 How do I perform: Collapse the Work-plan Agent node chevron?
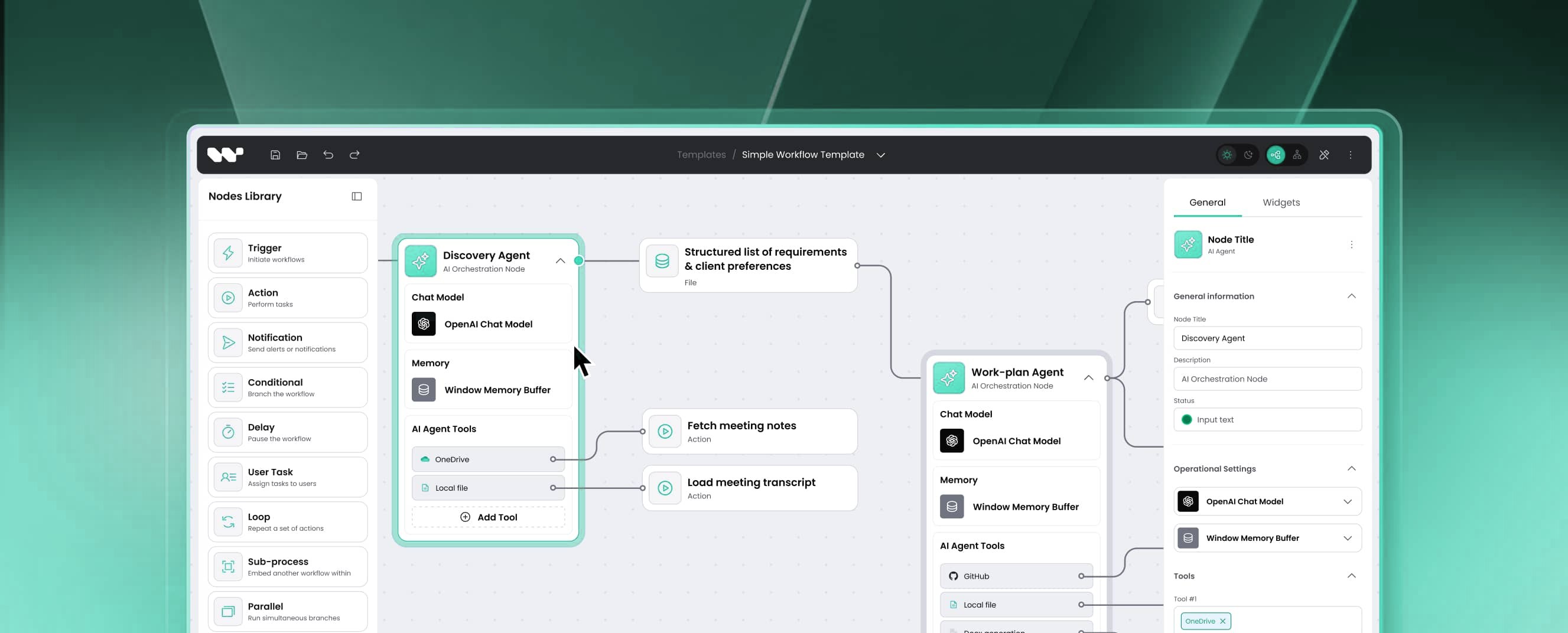[x=1088, y=378]
